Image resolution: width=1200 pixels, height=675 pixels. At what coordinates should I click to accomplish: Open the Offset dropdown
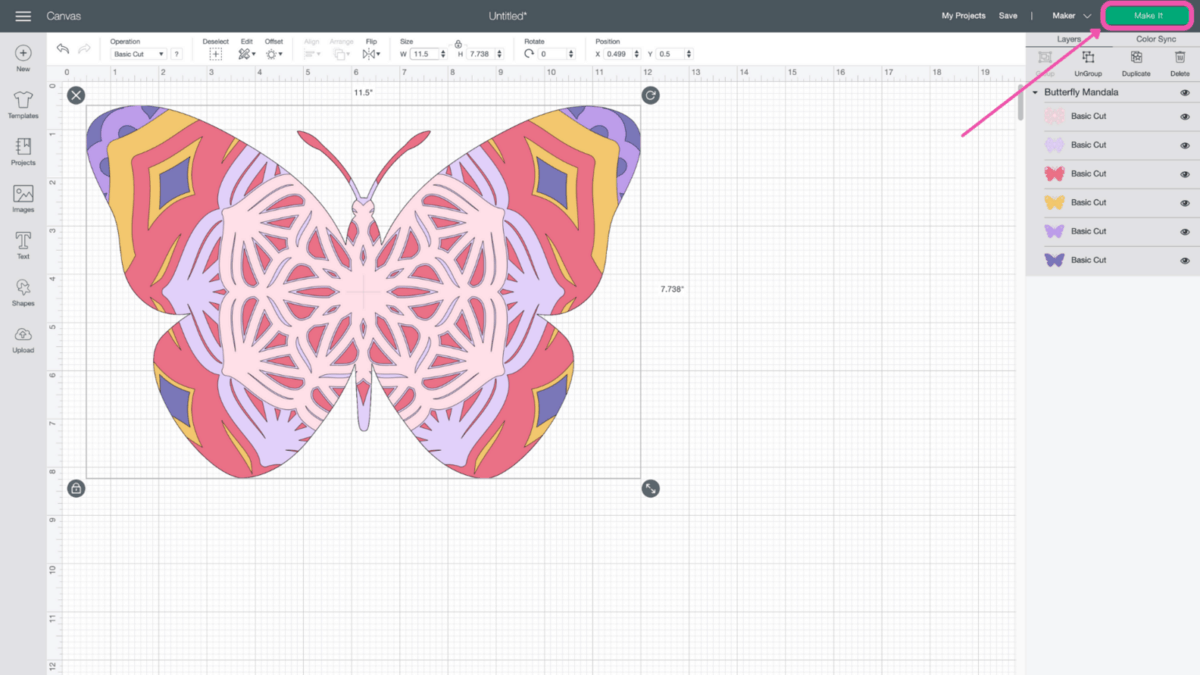click(273, 54)
